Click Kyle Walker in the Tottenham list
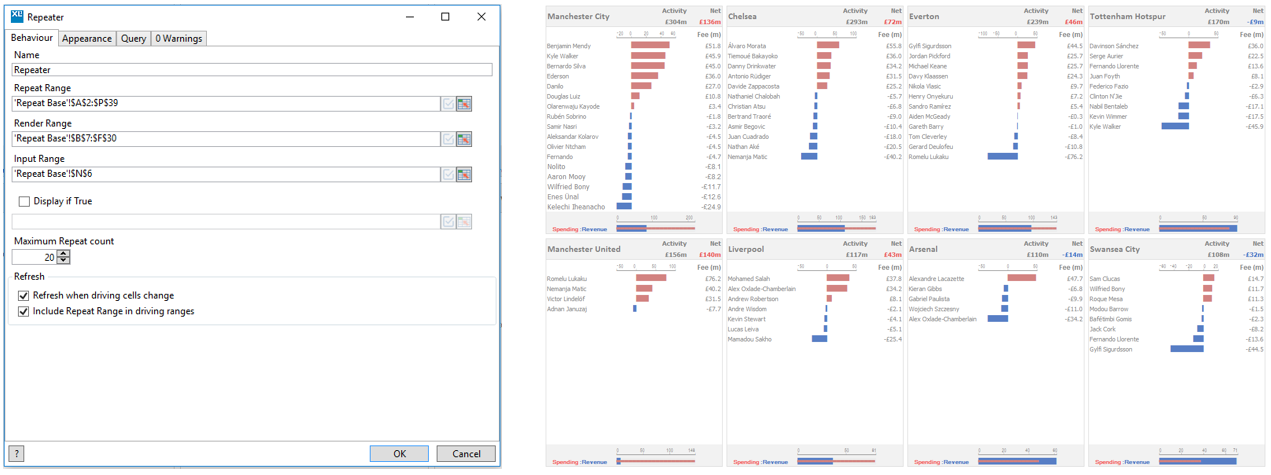Viewport: 1271px width, 475px height. click(1105, 127)
